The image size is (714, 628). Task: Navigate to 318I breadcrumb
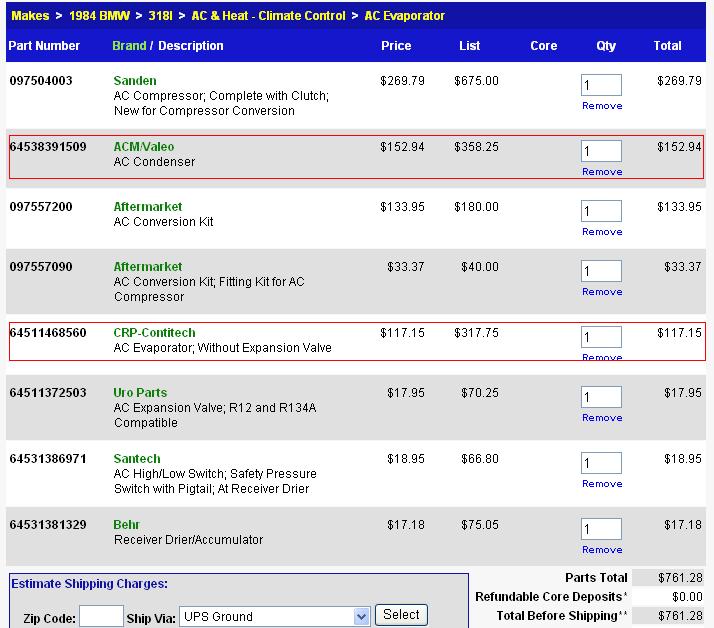(161, 16)
